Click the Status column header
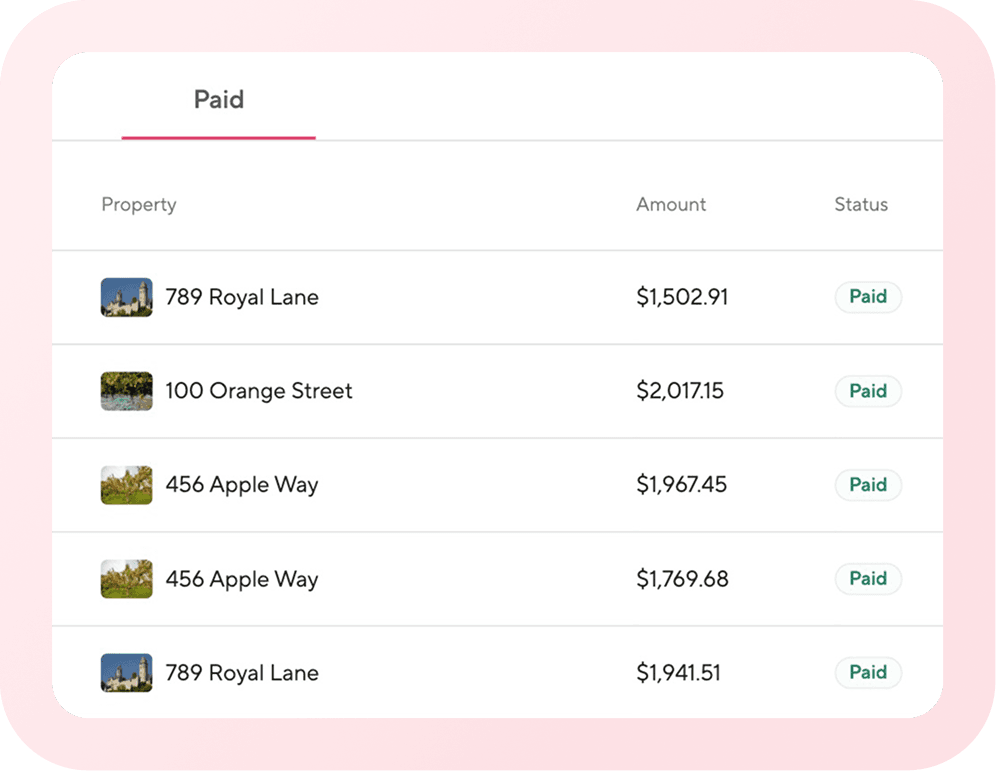996x771 pixels. click(861, 204)
